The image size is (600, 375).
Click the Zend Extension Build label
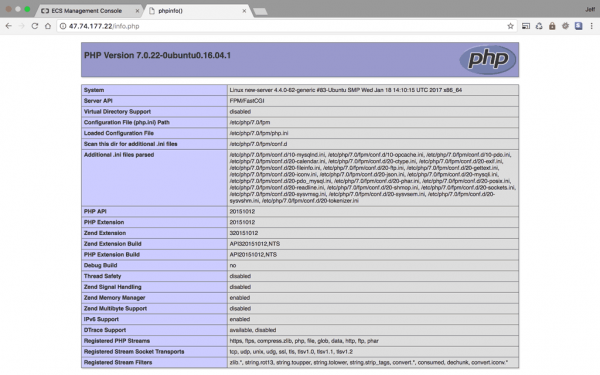(x=112, y=243)
